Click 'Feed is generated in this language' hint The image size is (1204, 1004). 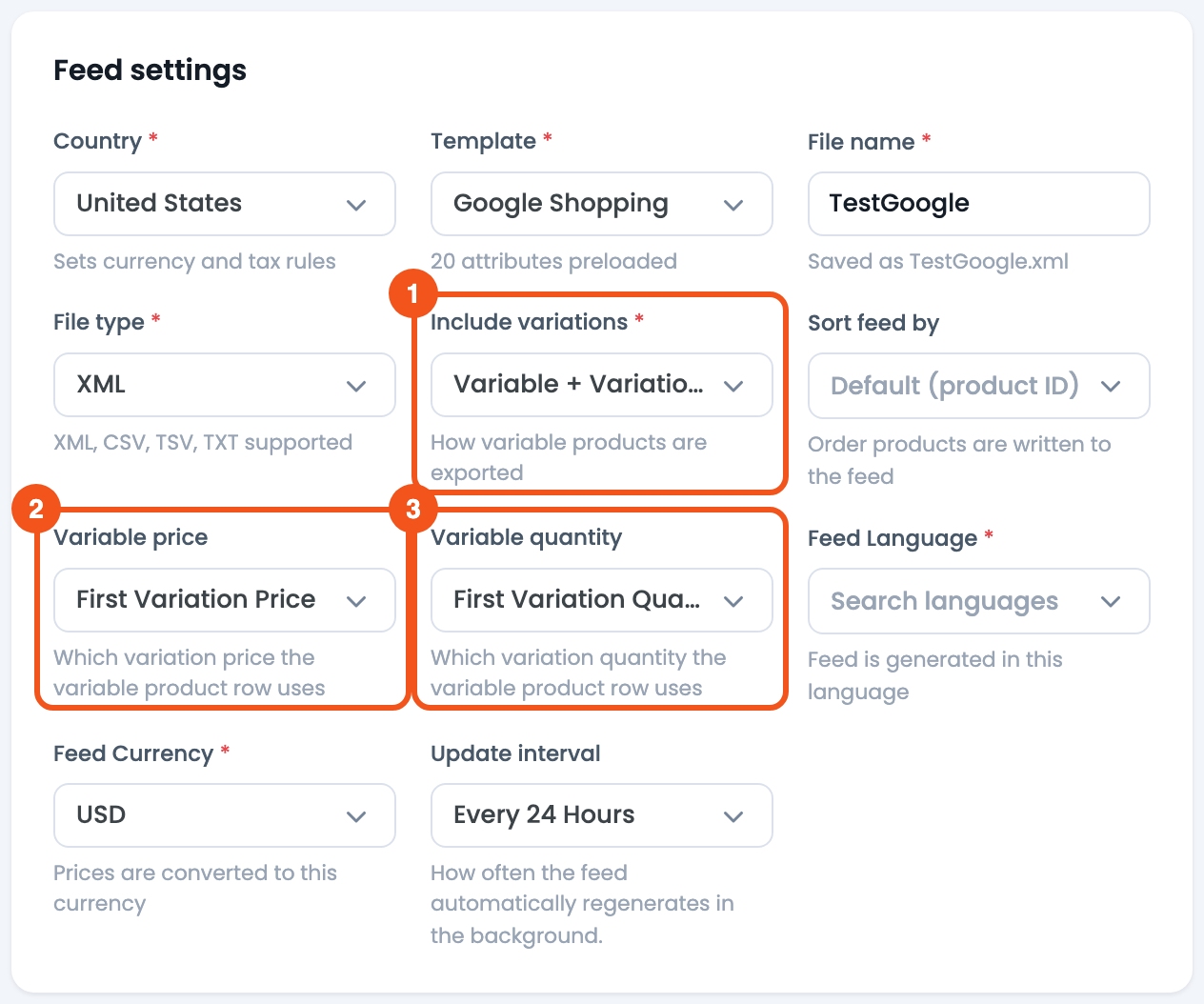click(934, 675)
